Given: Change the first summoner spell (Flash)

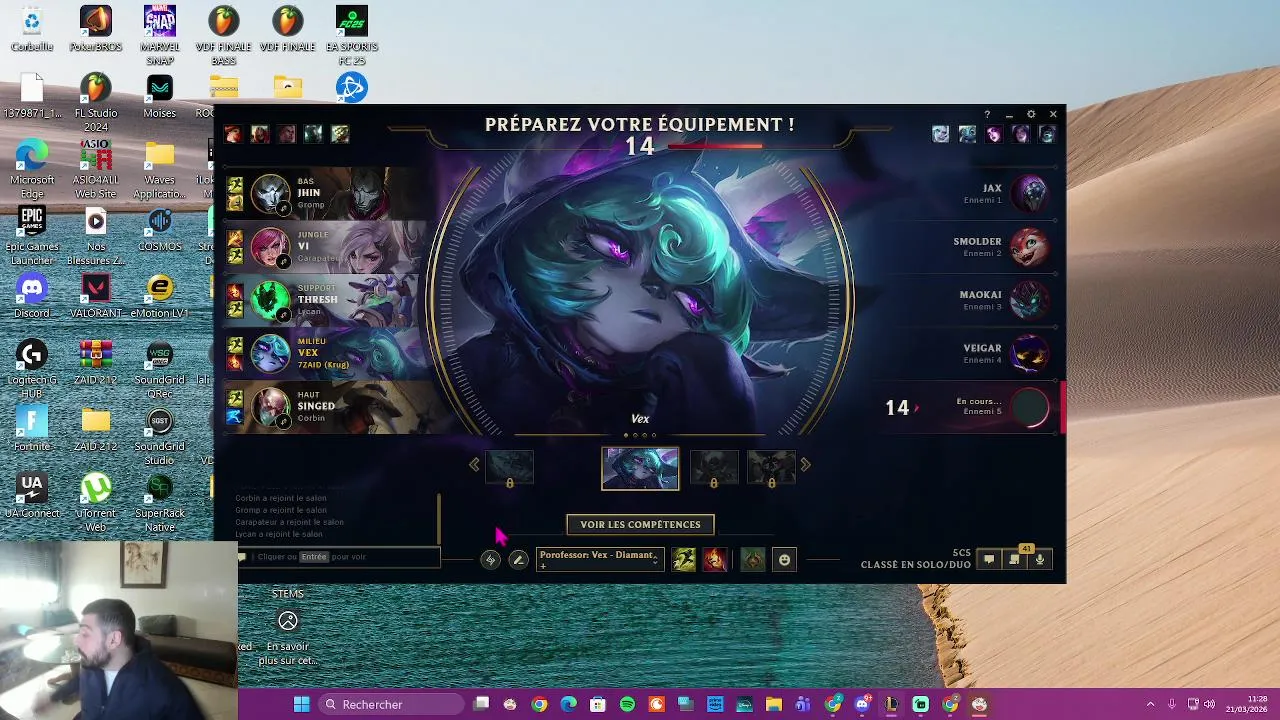Looking at the screenshot, I should click(x=684, y=560).
